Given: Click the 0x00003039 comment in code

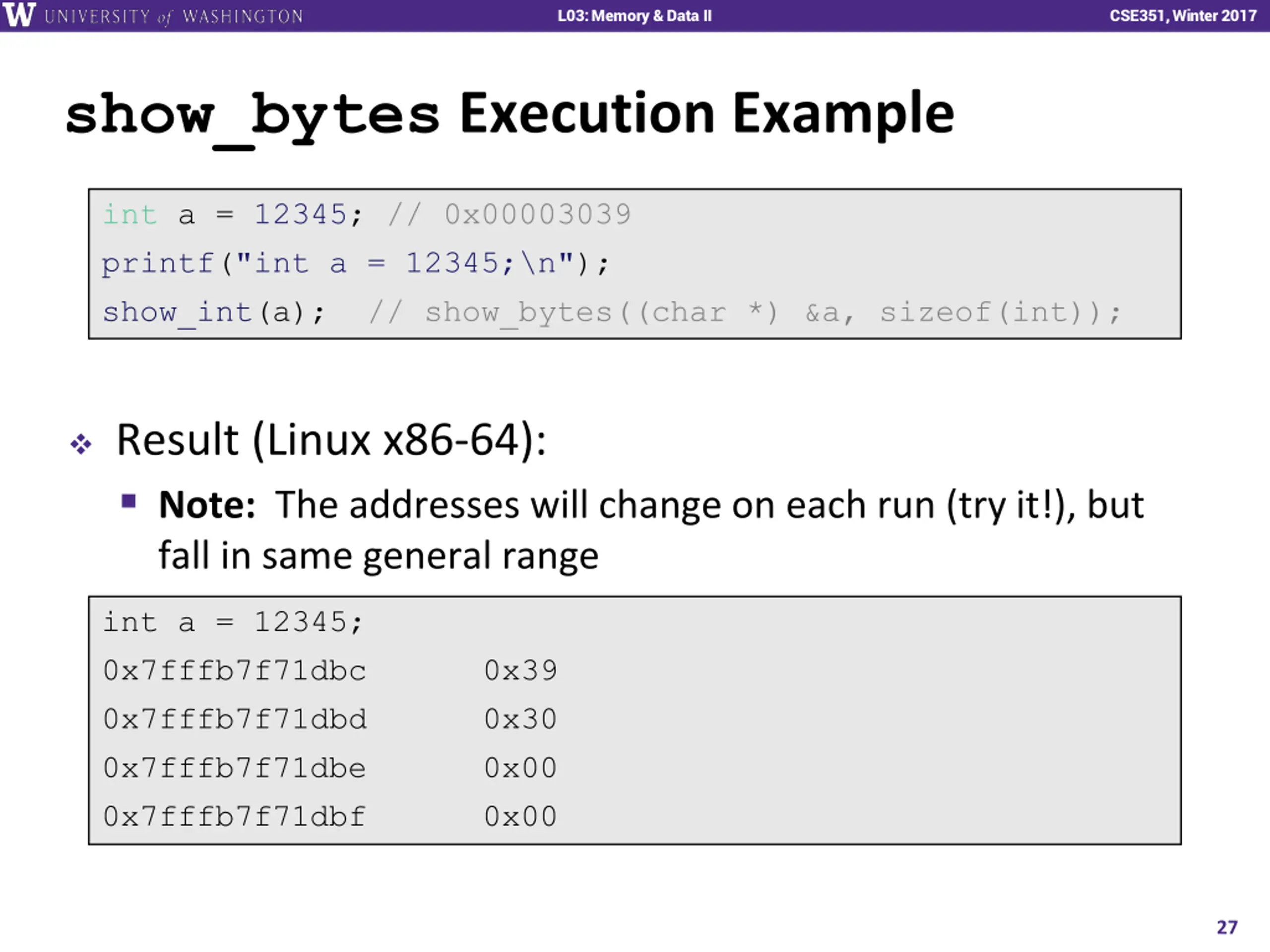Looking at the screenshot, I should click(538, 215).
